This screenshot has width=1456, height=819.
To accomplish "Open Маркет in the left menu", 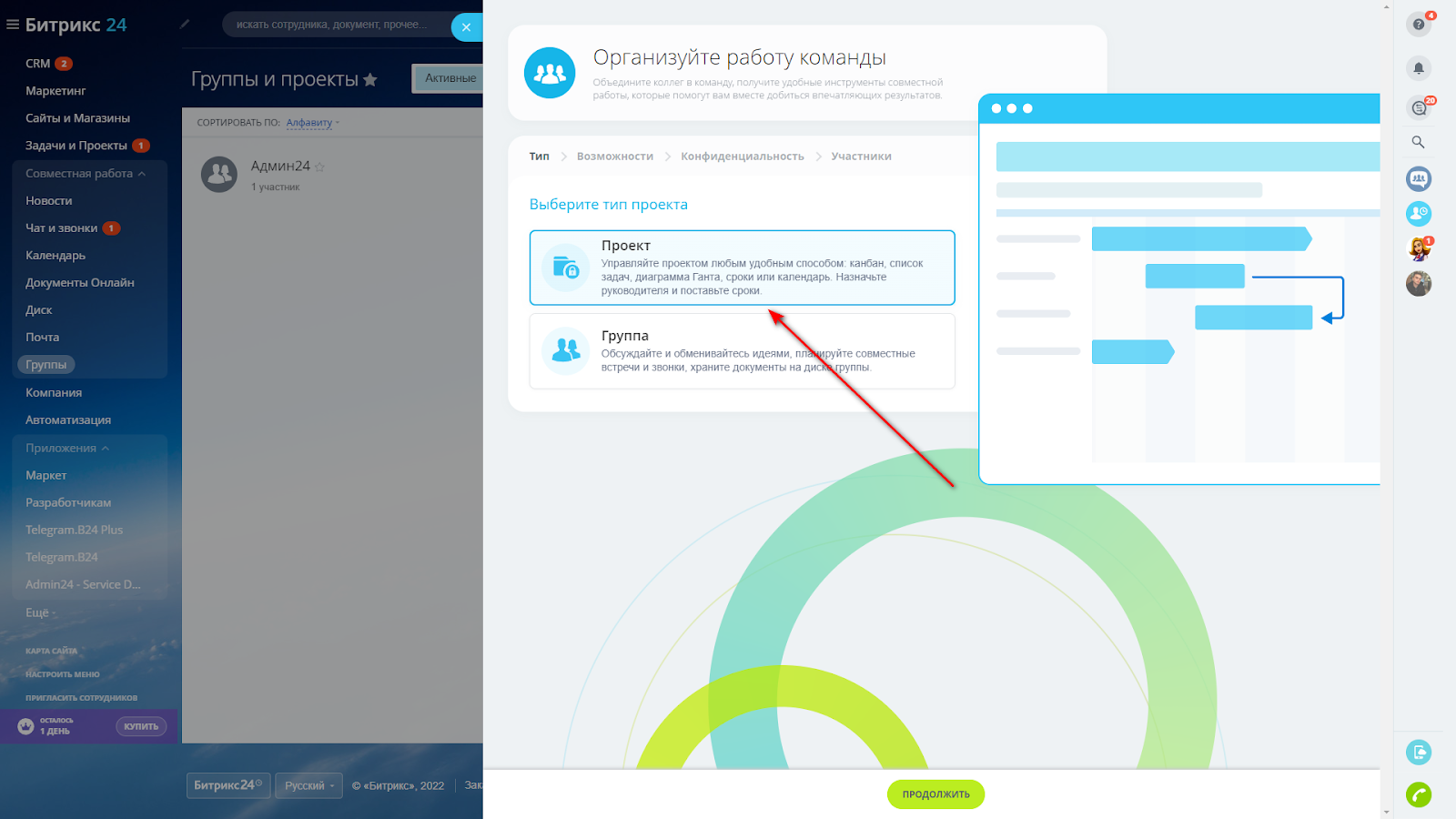I will [46, 476].
